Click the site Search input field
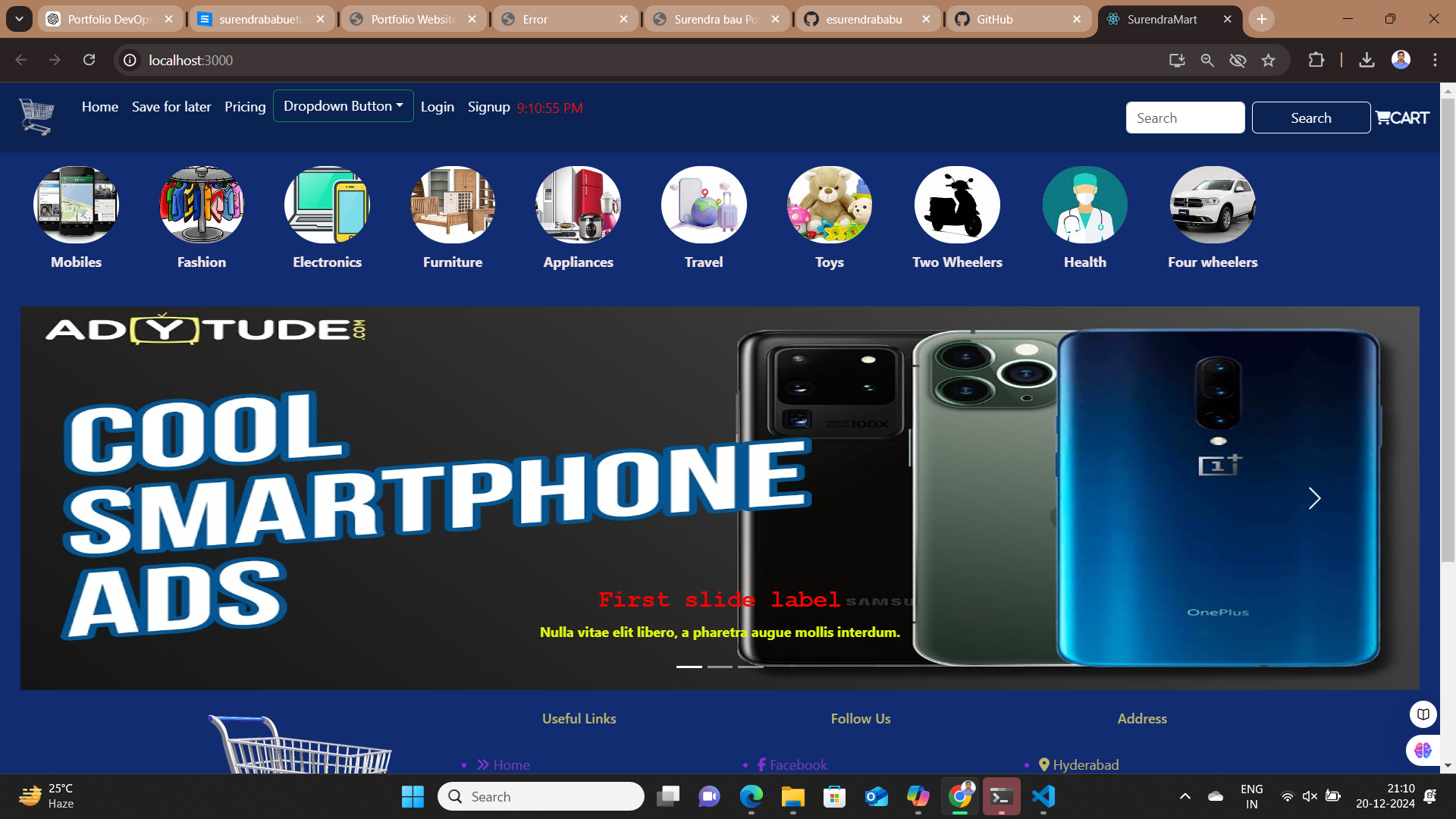This screenshot has width=1456, height=819. click(1185, 118)
